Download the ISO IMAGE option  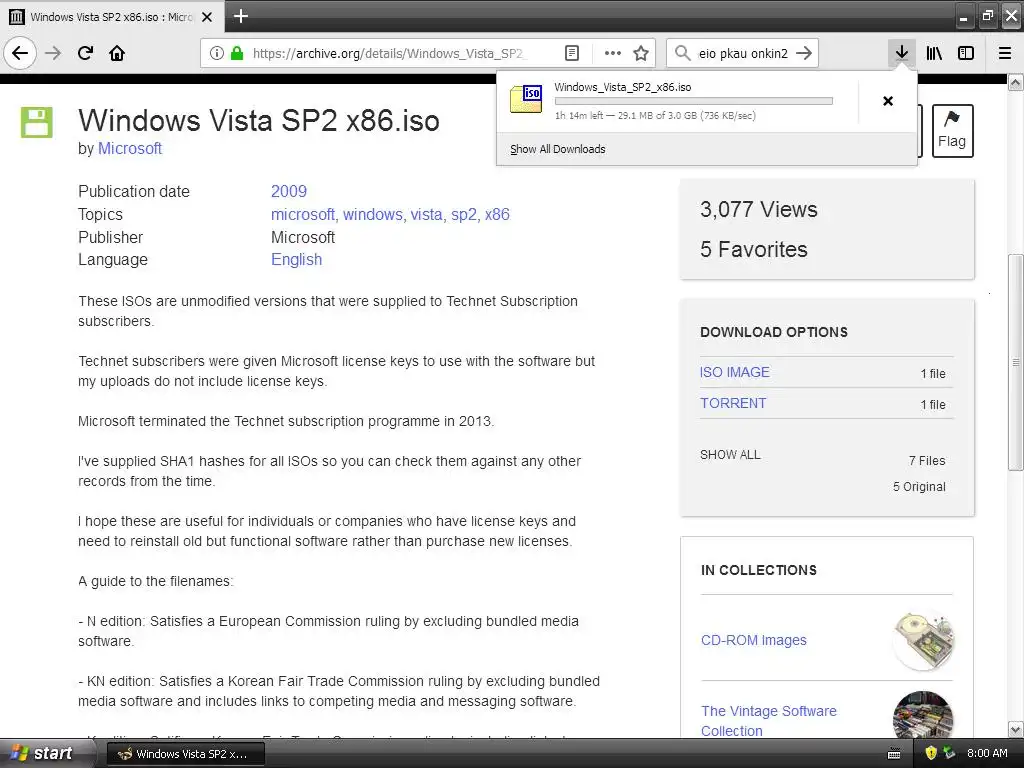[x=735, y=372]
